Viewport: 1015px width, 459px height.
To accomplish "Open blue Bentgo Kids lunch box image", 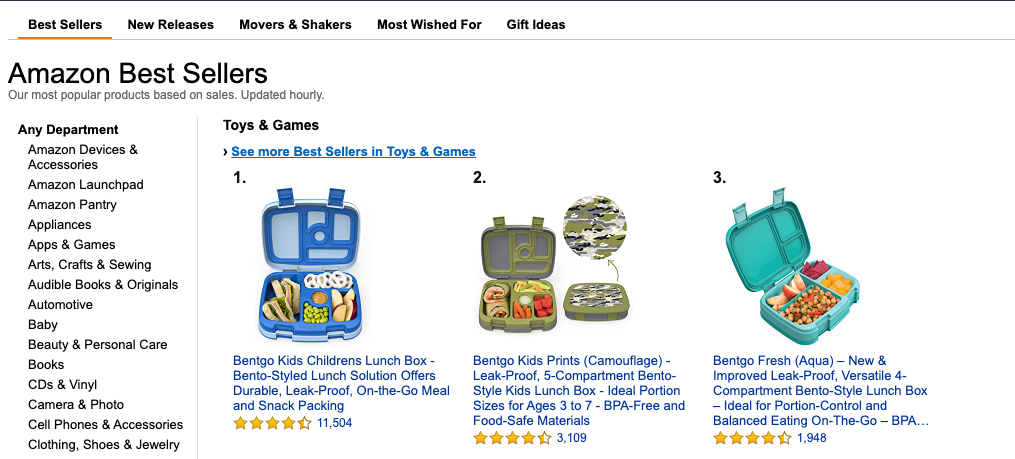I will pyautogui.click(x=310, y=263).
